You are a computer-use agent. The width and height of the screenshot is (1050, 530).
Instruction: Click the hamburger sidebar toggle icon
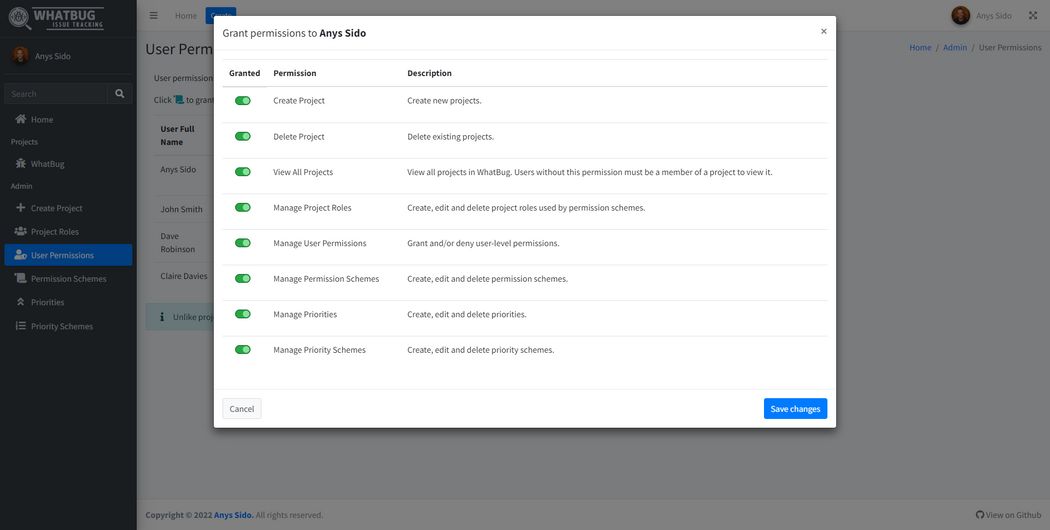153,15
